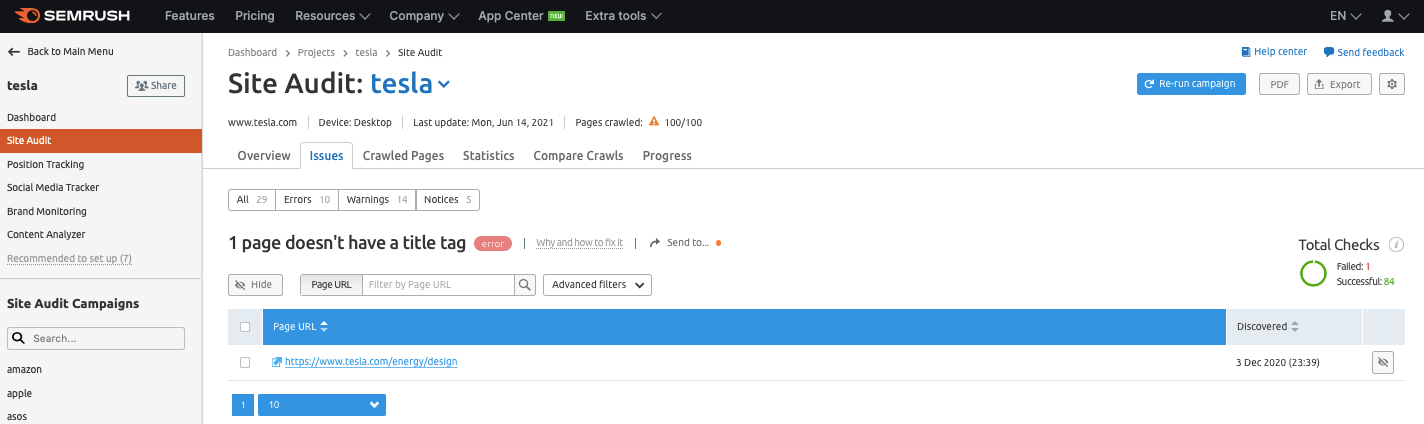Switch to the Statistics tab
This screenshot has height=424, width=1424.
(x=489, y=156)
